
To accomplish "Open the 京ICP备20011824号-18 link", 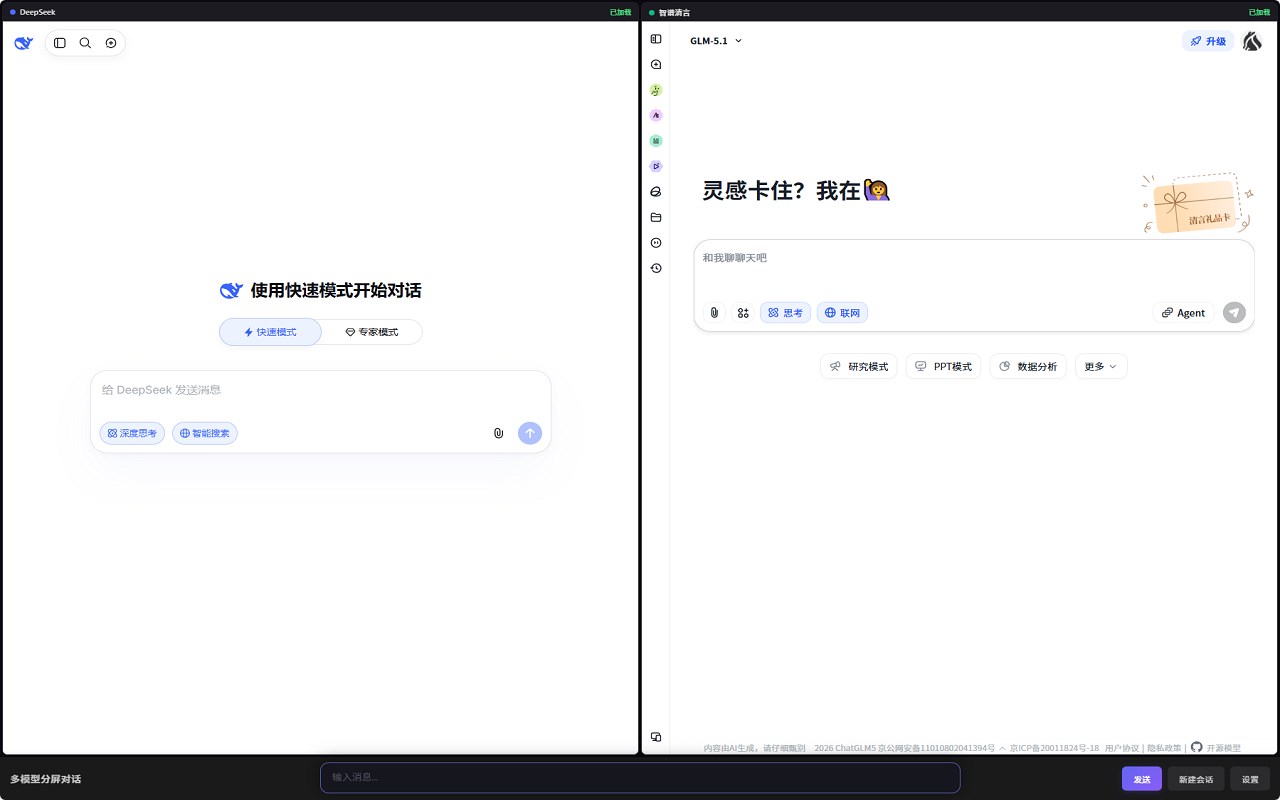I will tap(1054, 748).
